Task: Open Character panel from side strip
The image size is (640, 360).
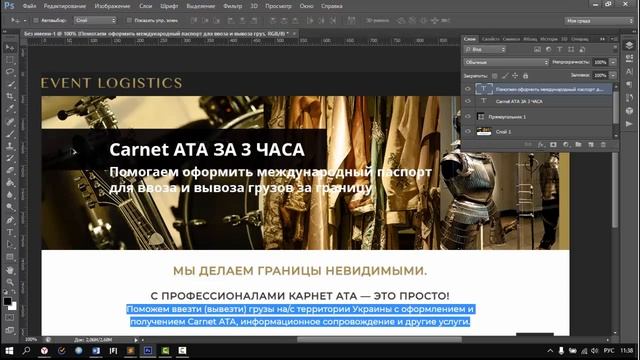Action: click(629, 71)
